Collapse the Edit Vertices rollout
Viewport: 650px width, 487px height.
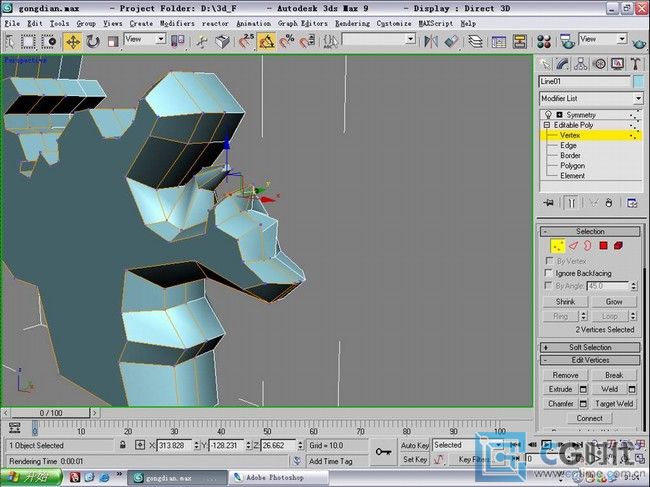tap(590, 360)
